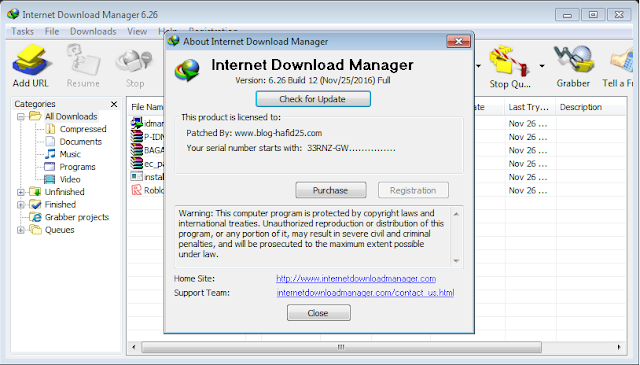Click the Patched By text line
The image size is (640, 365).
point(254,133)
